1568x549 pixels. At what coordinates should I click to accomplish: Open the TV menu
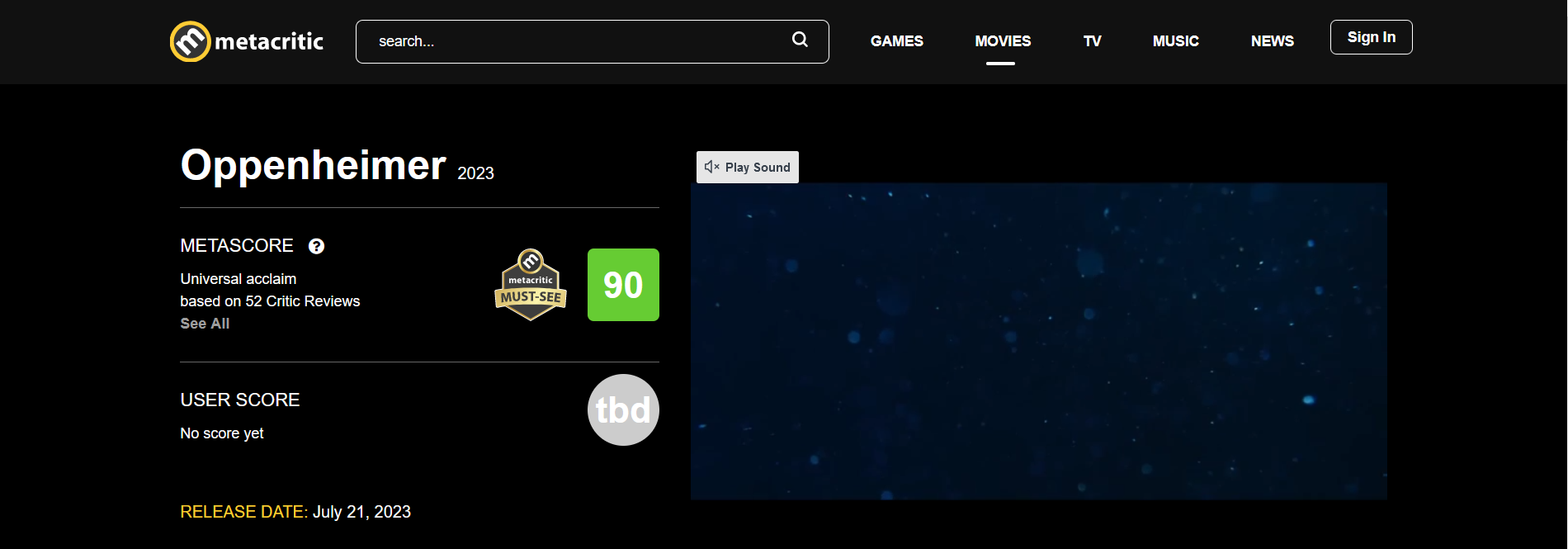[x=1092, y=41]
